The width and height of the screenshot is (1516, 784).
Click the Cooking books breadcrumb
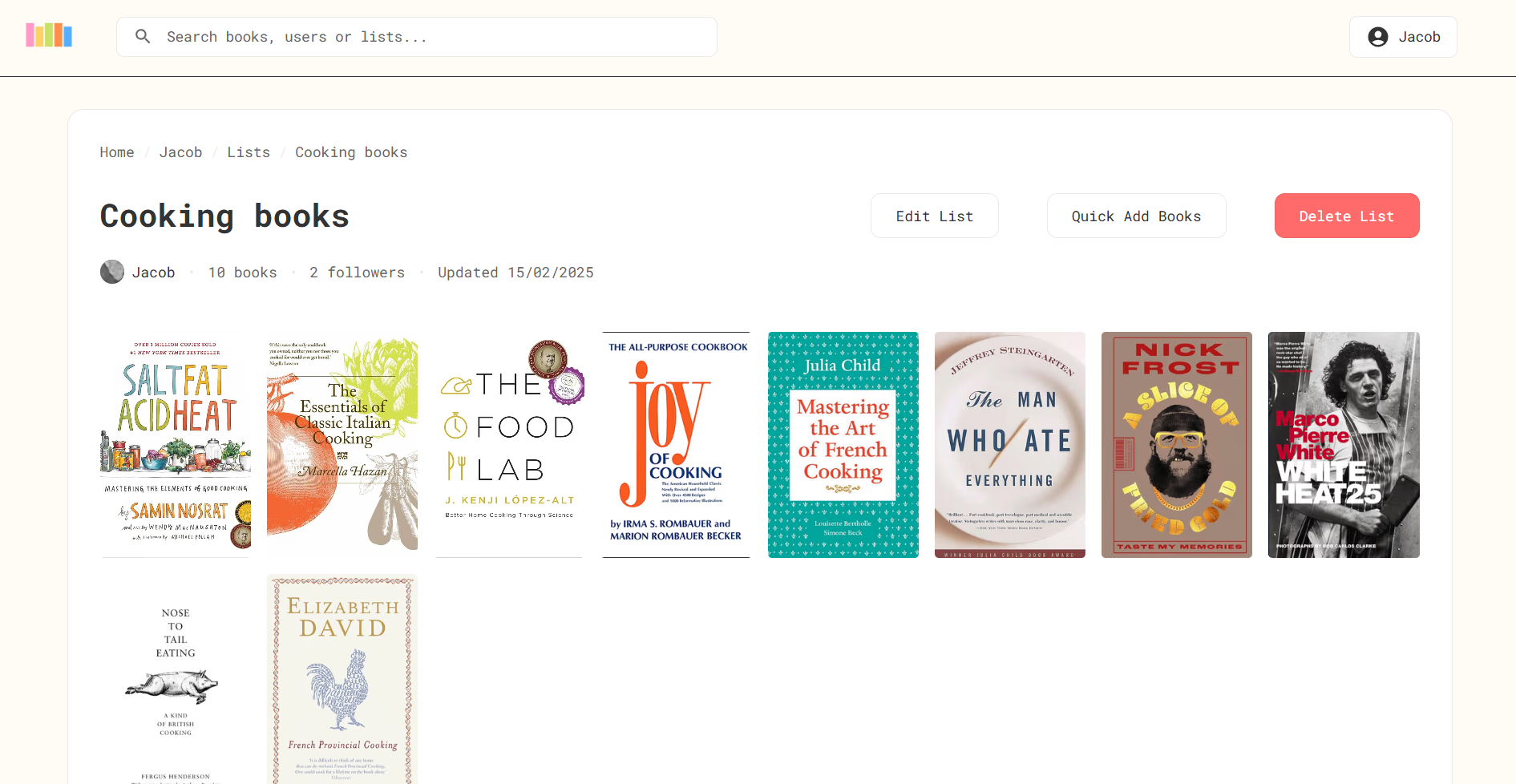coord(351,152)
